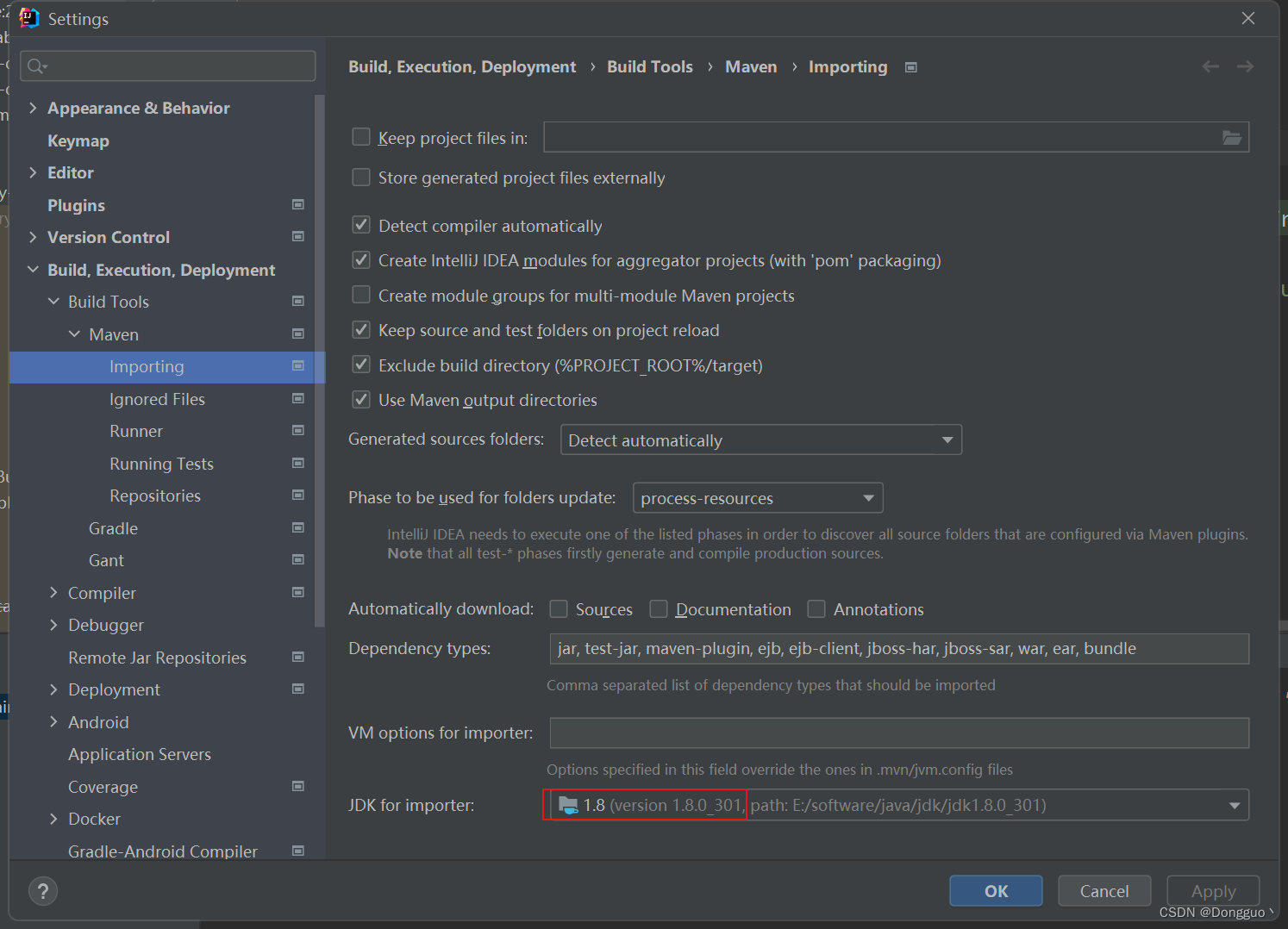Image resolution: width=1288 pixels, height=929 pixels.
Task: Enable automatic download of Annotations
Action: point(816,608)
